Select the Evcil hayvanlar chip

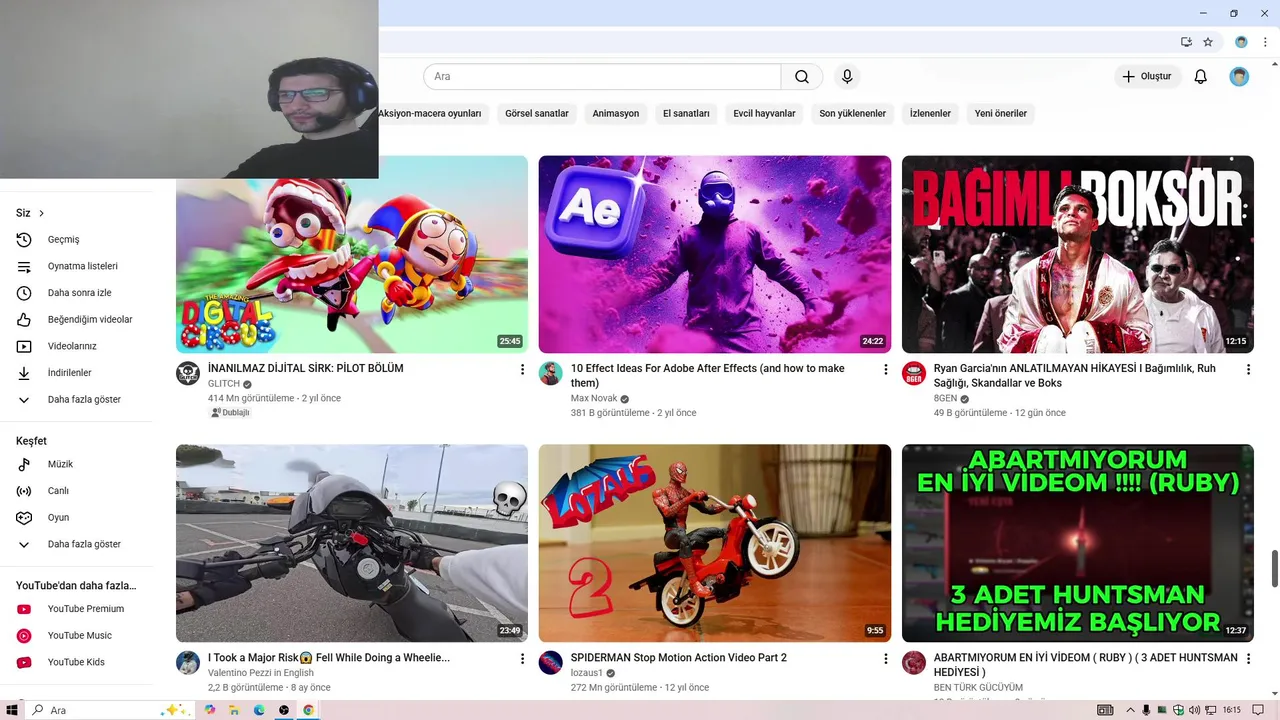coord(764,114)
